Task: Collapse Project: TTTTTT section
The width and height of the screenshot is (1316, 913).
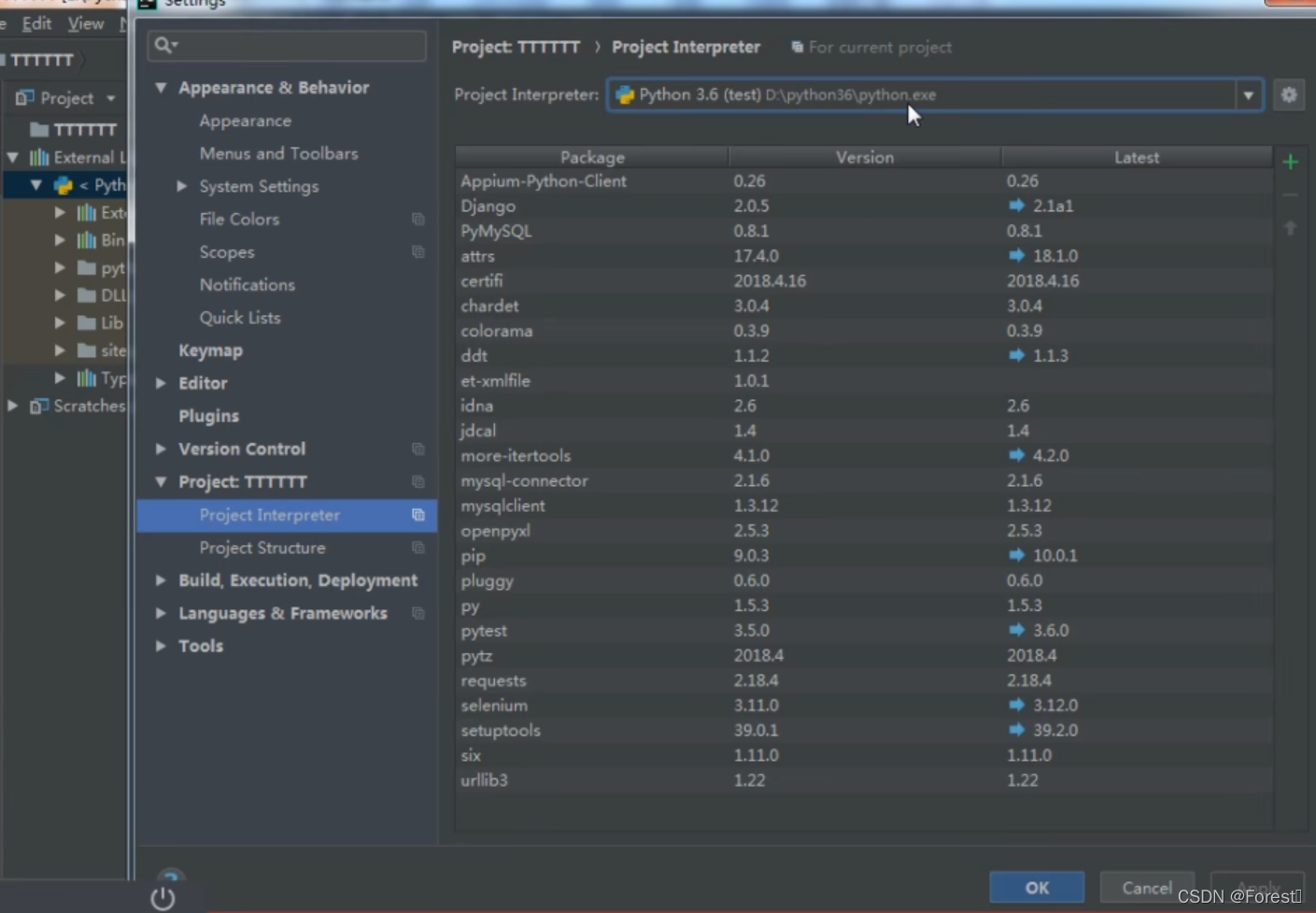Action: point(161,481)
